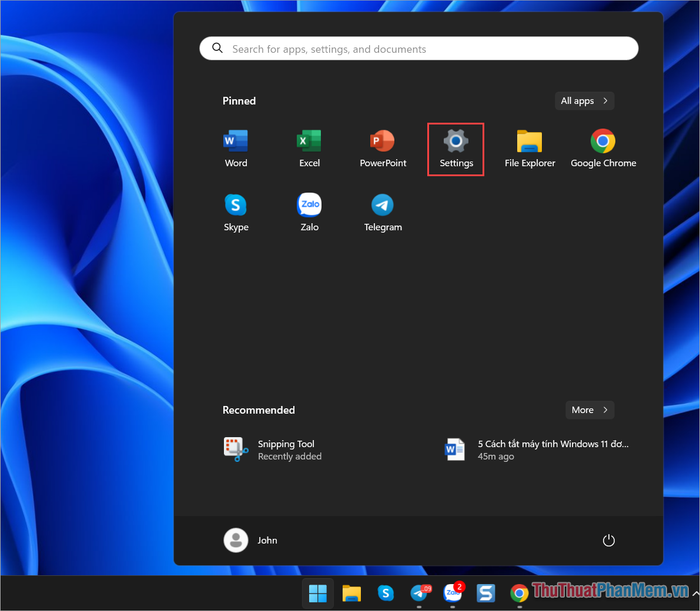Open the John user account menu
Screen dimensions: 700x611
pyautogui.click(x=251, y=540)
